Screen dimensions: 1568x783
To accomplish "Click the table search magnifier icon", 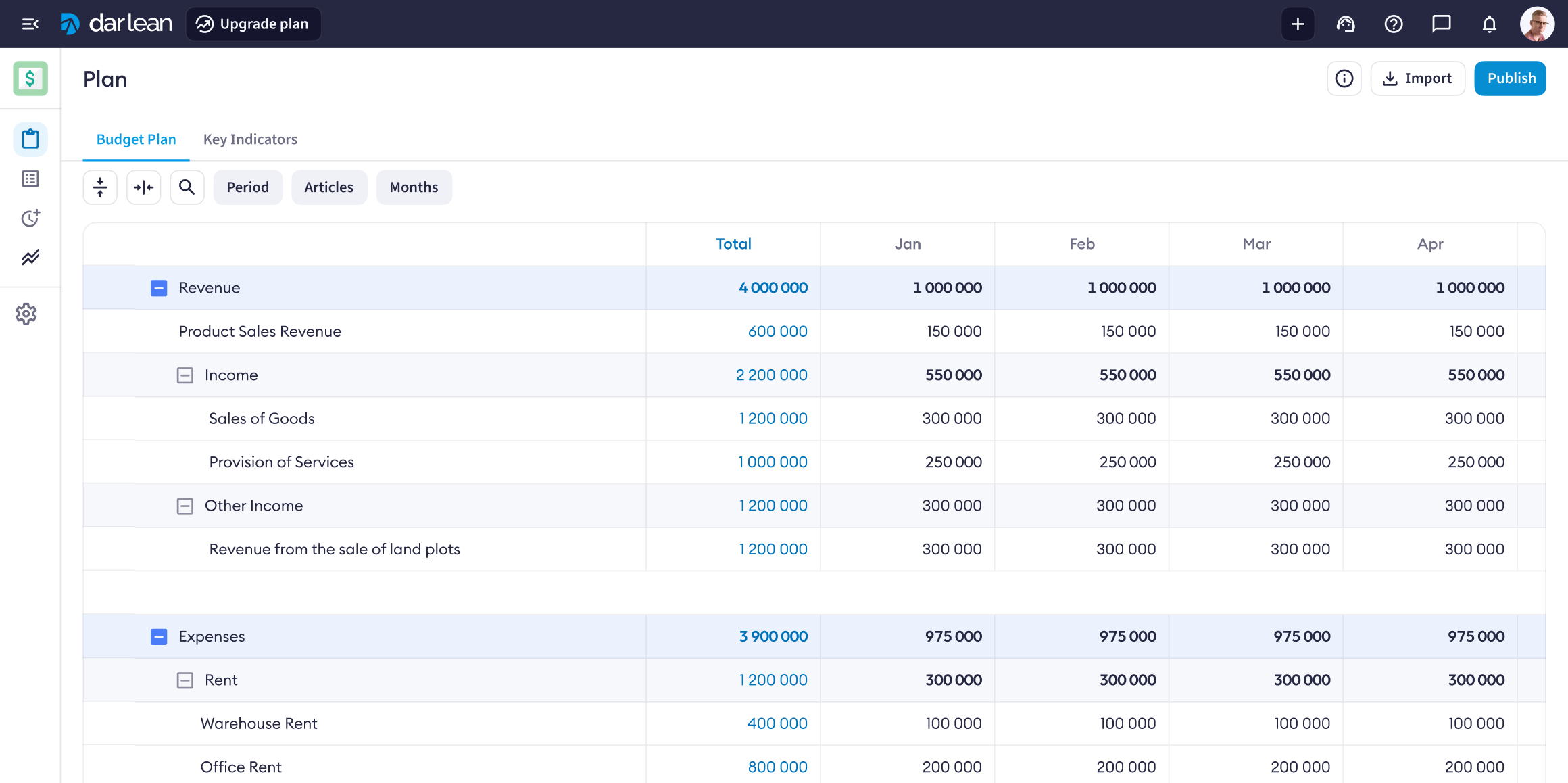I will 187,187.
